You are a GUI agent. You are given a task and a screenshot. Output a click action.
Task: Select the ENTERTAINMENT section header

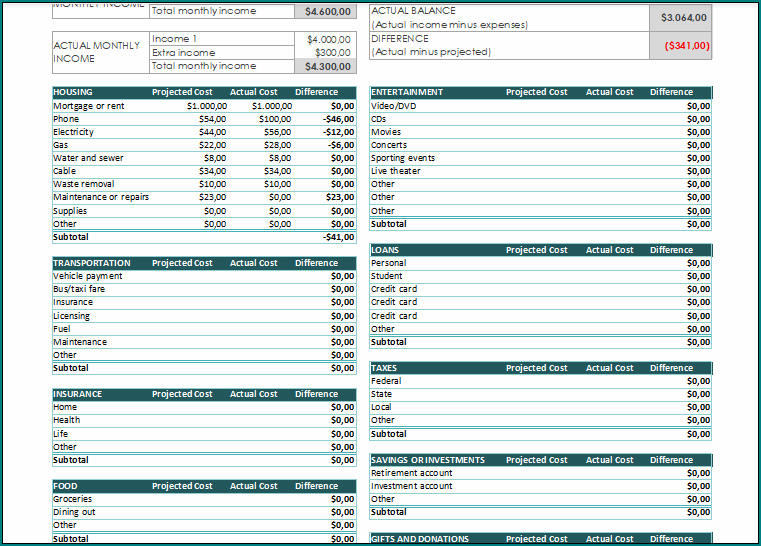pos(407,92)
